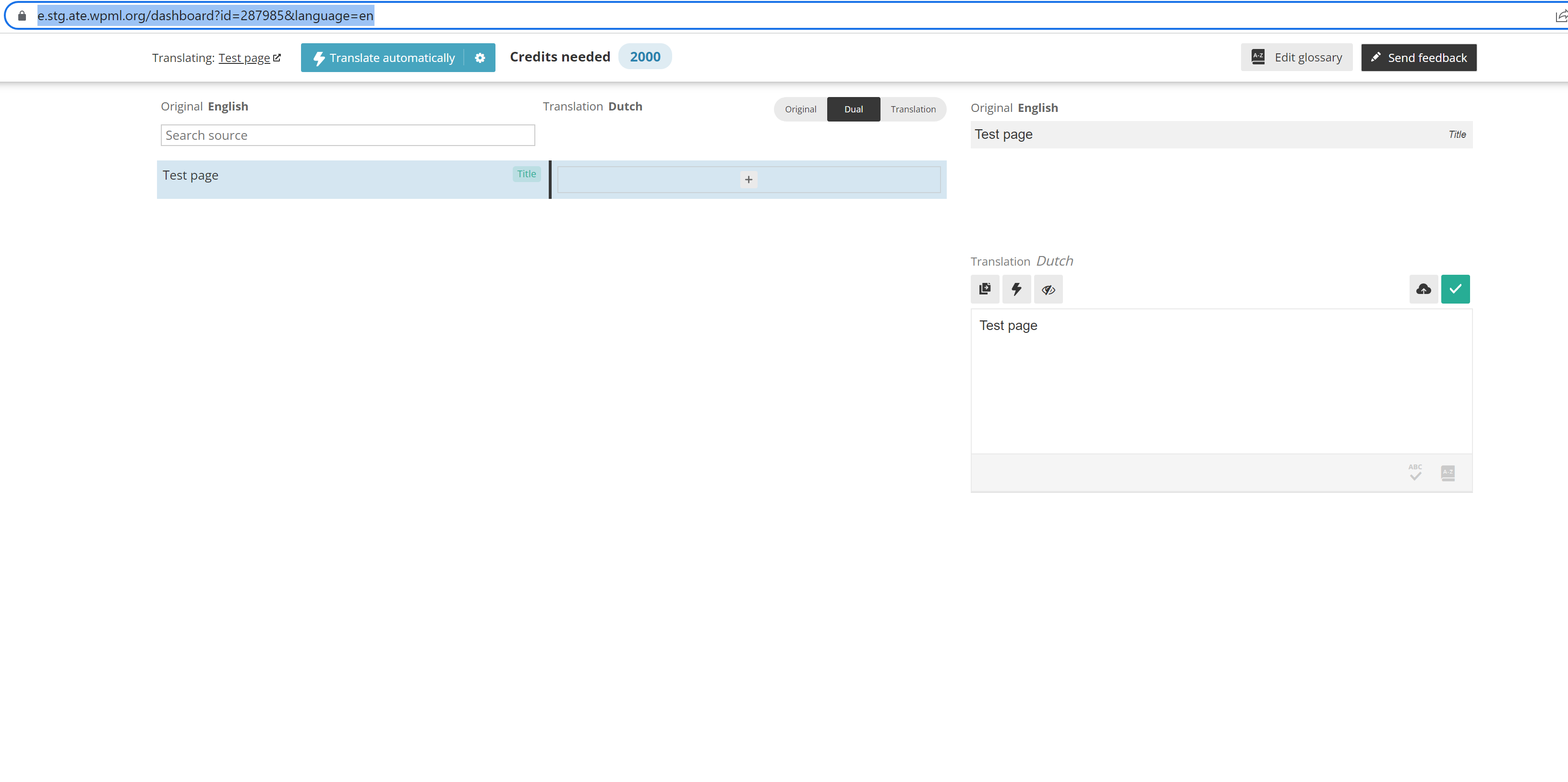Select the Test page source row
This screenshot has width=1568, height=782.
click(x=352, y=180)
